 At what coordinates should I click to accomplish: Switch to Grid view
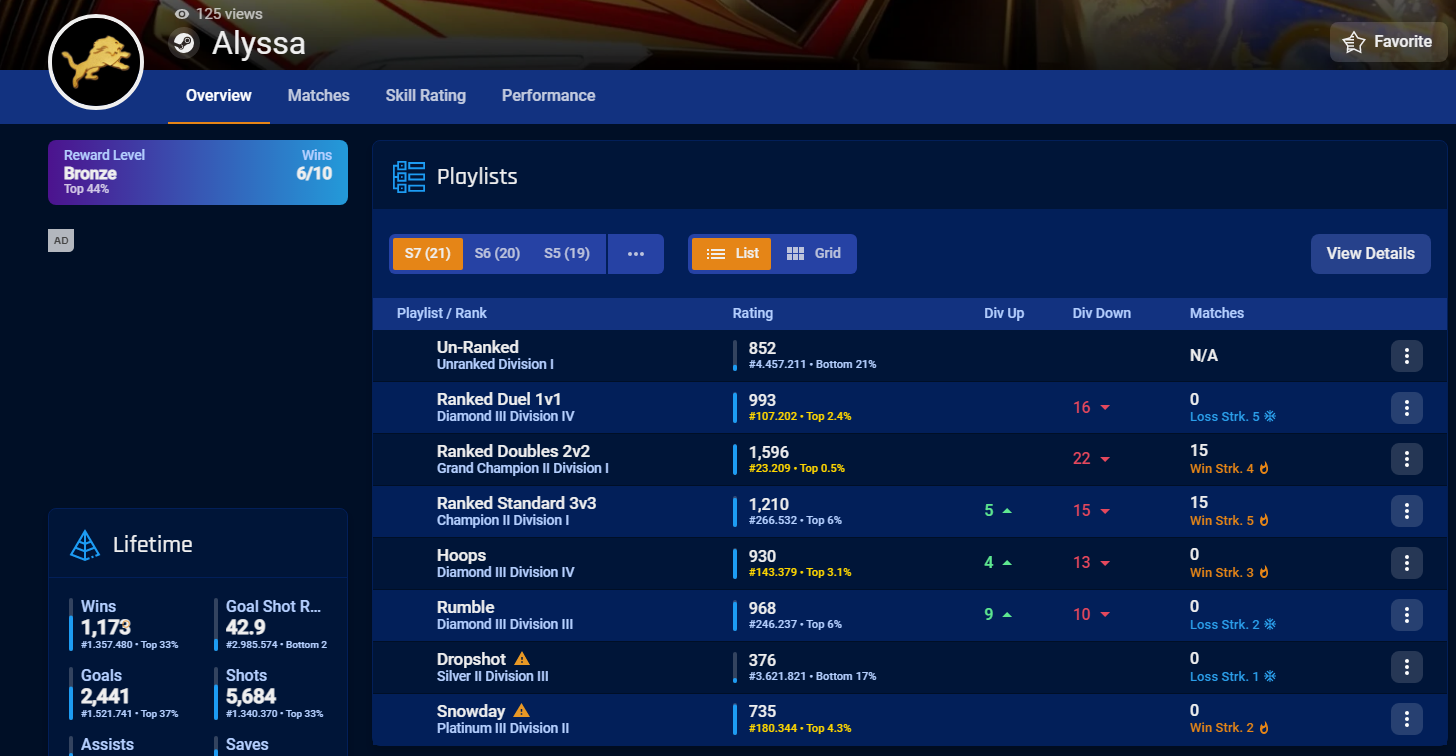pos(814,253)
